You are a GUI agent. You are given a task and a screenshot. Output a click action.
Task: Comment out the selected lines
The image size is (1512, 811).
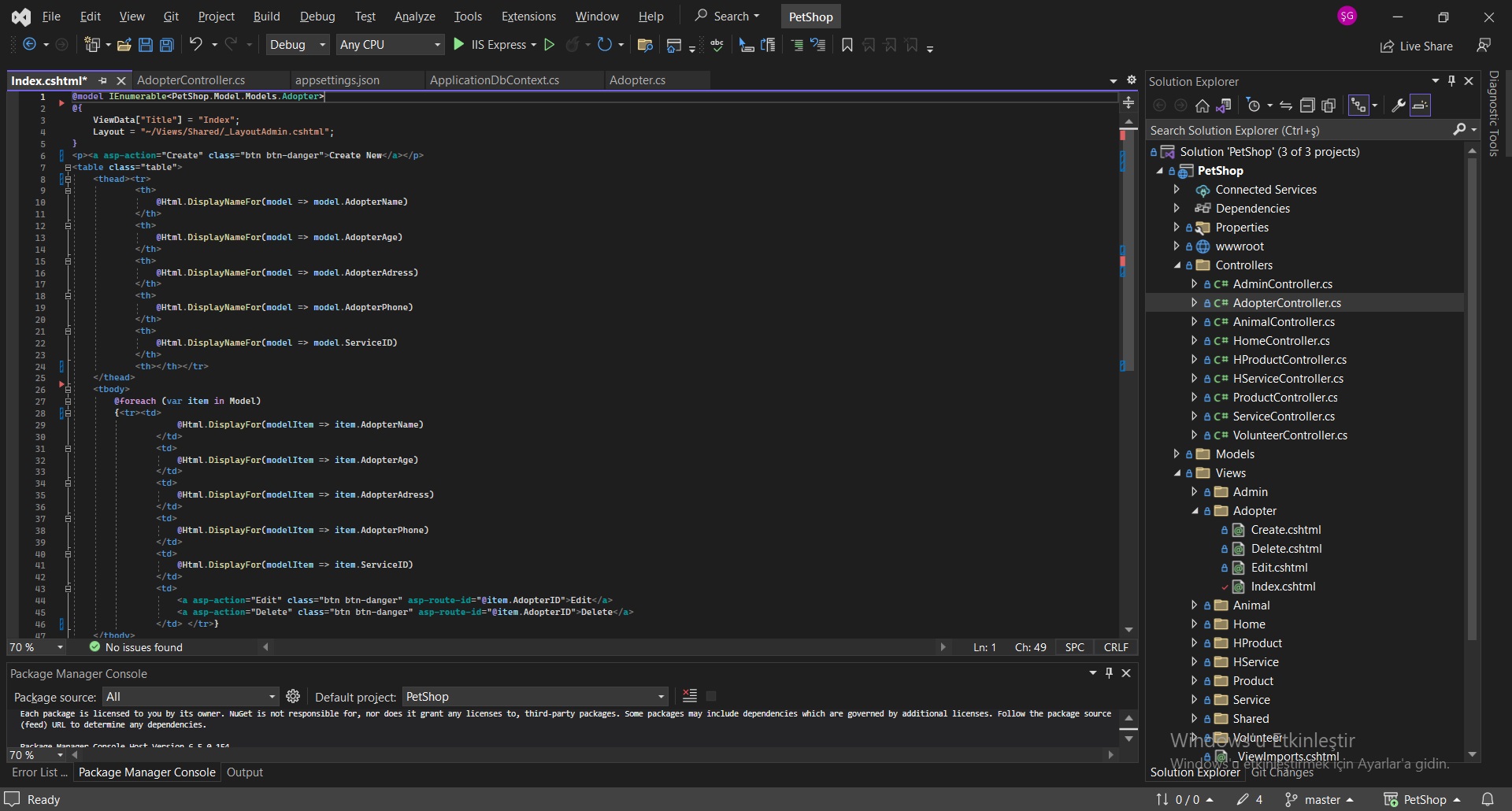point(797,45)
